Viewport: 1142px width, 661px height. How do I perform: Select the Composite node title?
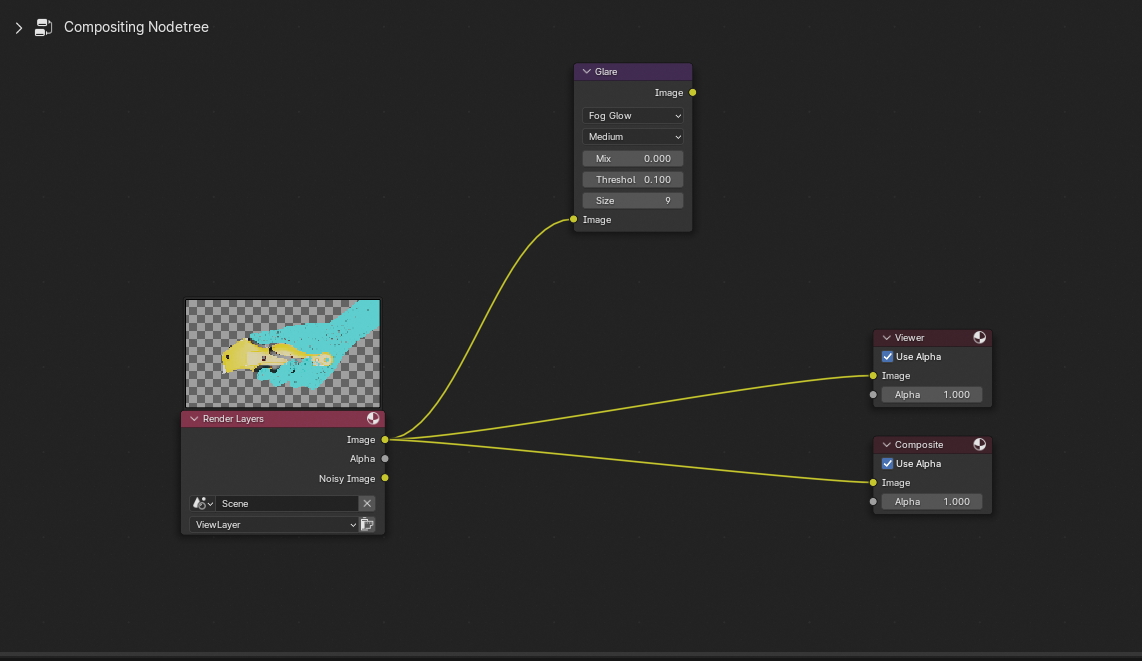coord(919,445)
